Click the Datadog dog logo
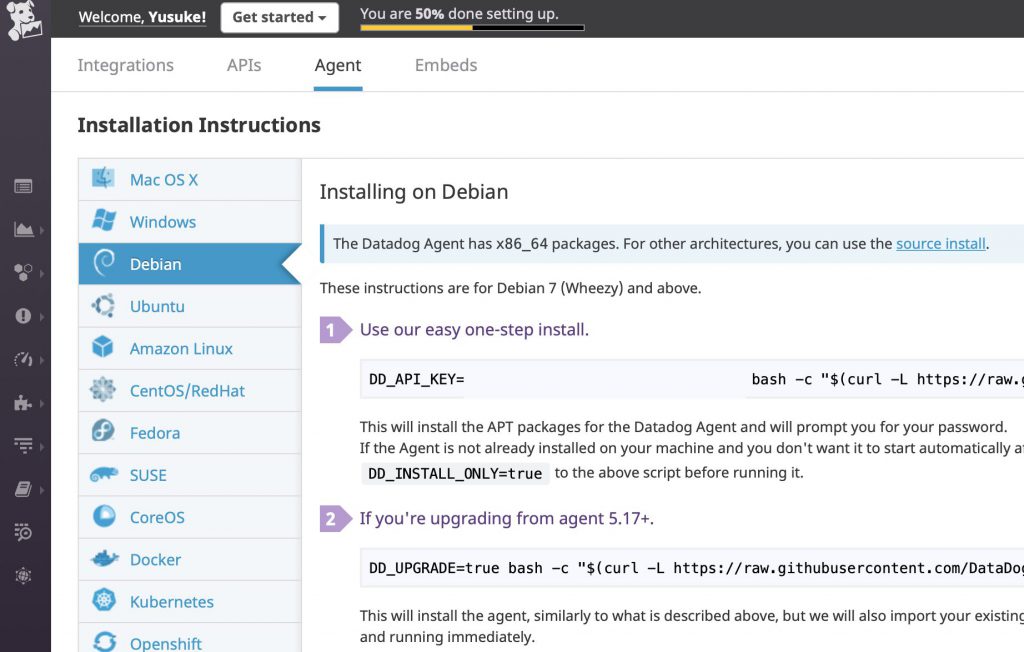1024x652 pixels. click(x=24, y=20)
